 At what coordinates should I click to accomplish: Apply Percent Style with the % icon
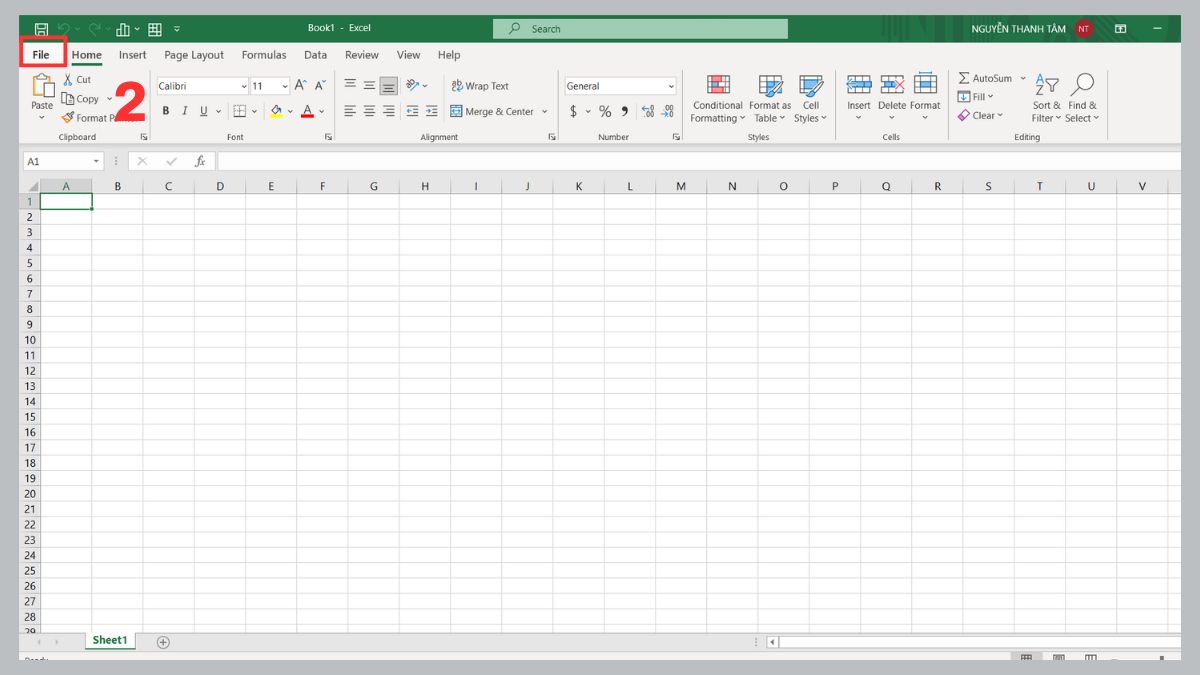point(605,112)
